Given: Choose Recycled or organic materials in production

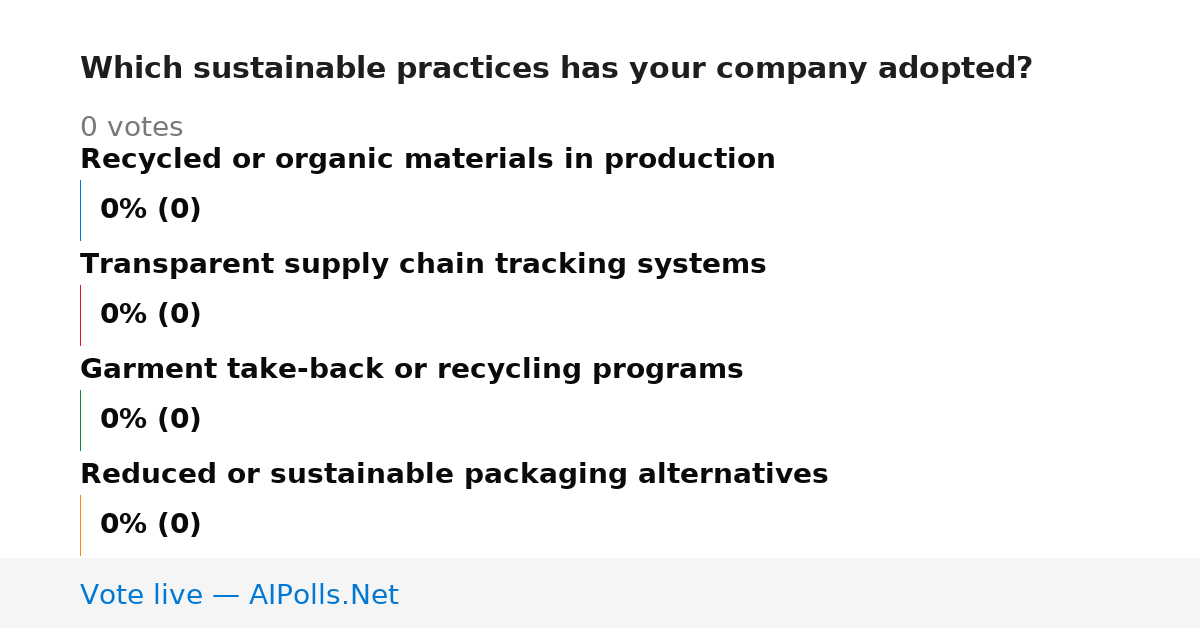Looking at the screenshot, I should [x=427, y=159].
